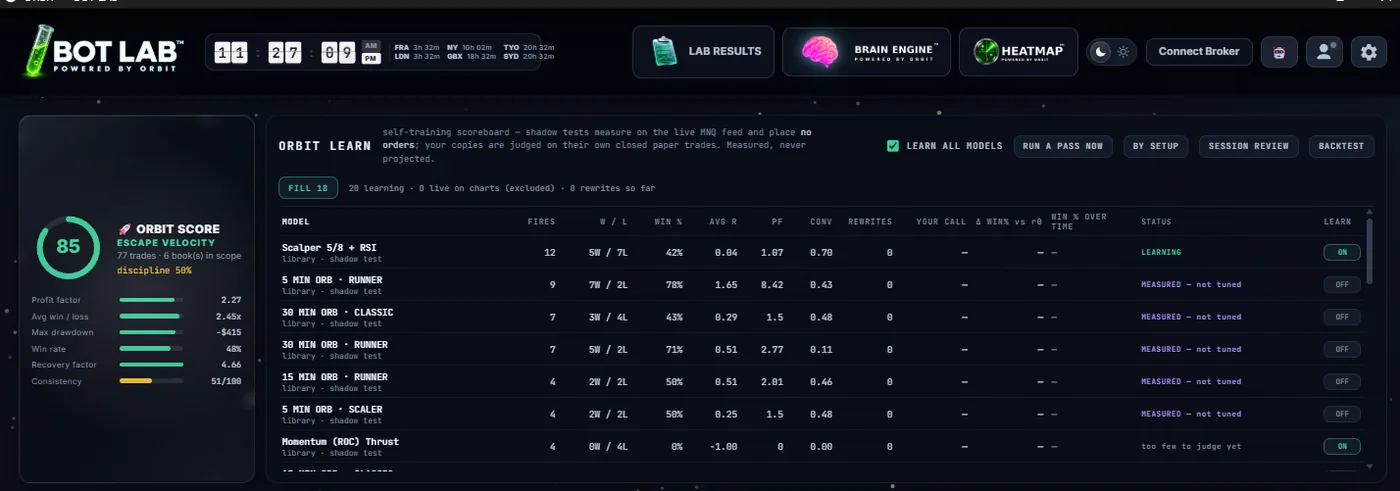
Task: Click the 8.42 profit factor cell
Action: coord(772,285)
